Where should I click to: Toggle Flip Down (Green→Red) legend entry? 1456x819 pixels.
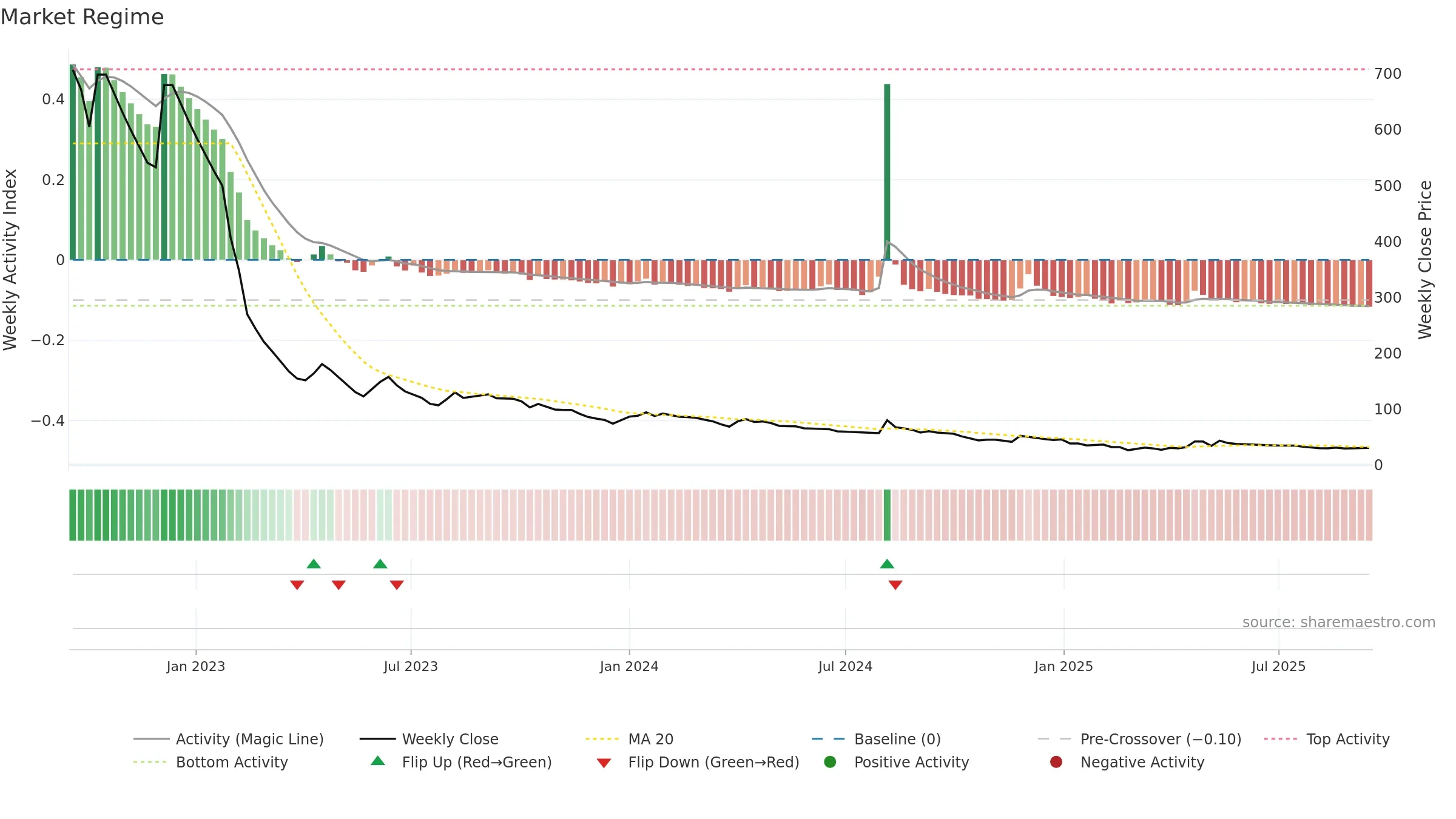tap(698, 762)
